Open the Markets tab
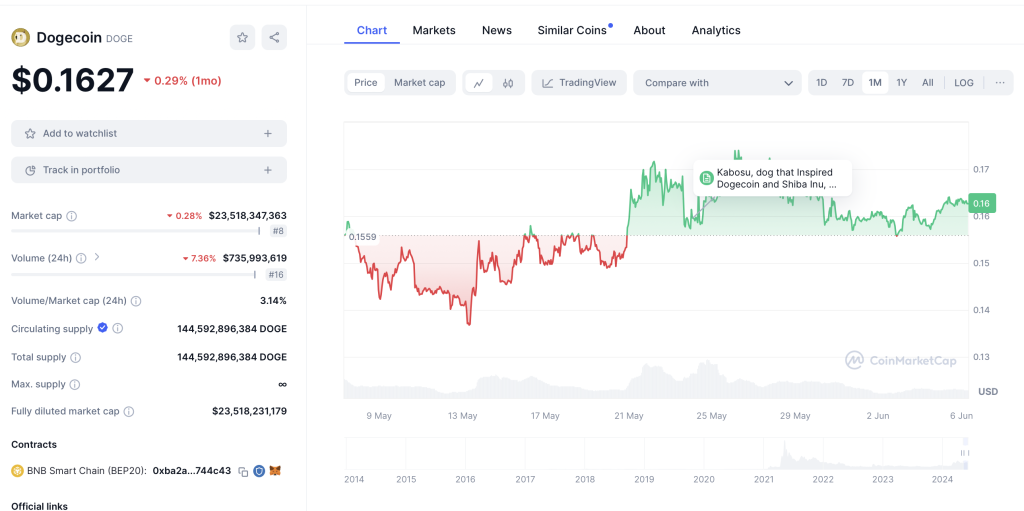 pyautogui.click(x=434, y=30)
